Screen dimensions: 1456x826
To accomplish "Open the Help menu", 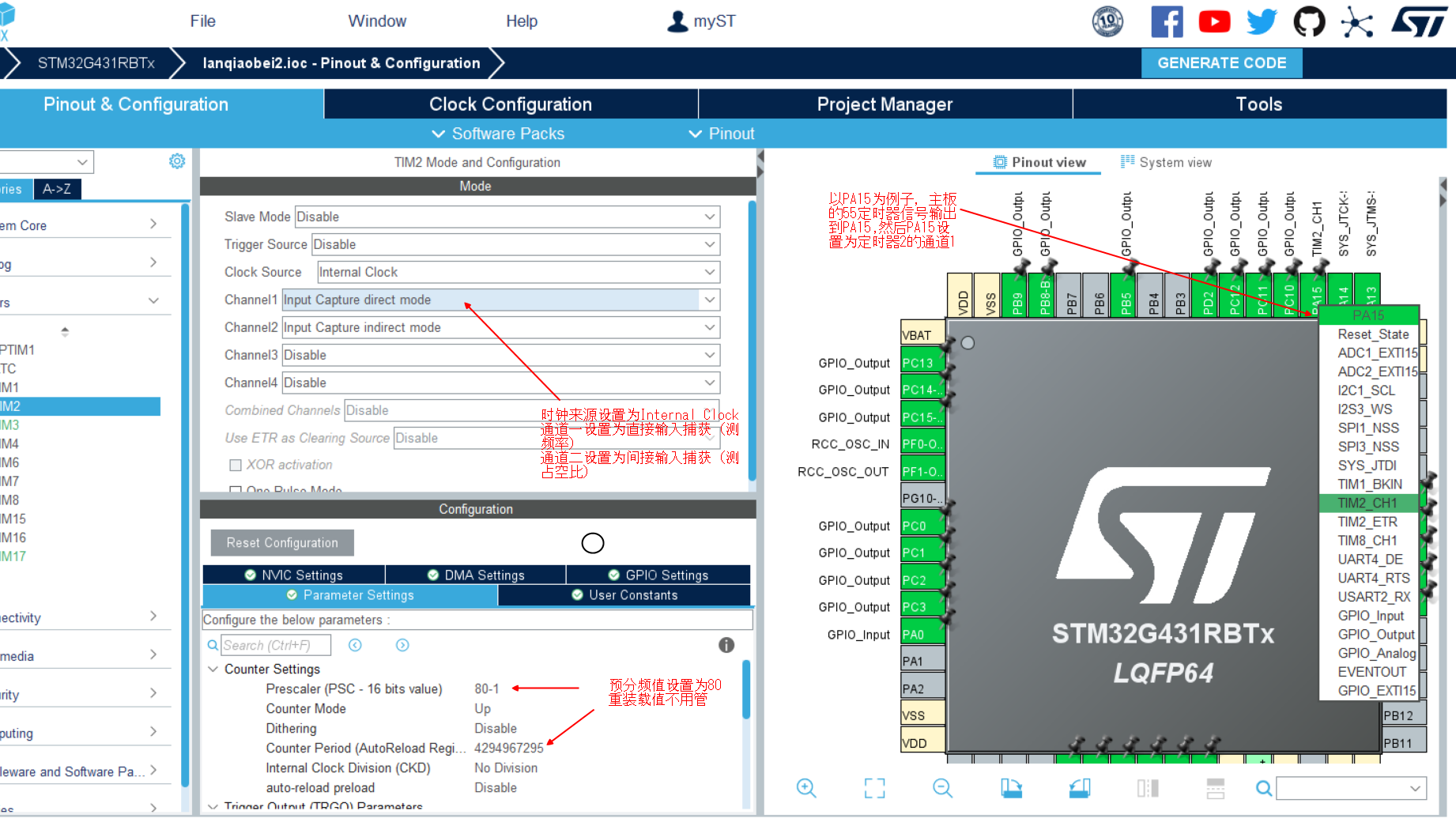I will pos(522,21).
